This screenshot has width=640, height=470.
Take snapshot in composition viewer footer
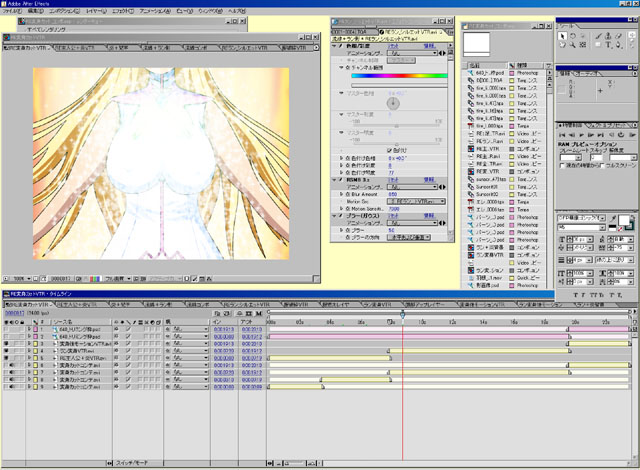(79, 279)
